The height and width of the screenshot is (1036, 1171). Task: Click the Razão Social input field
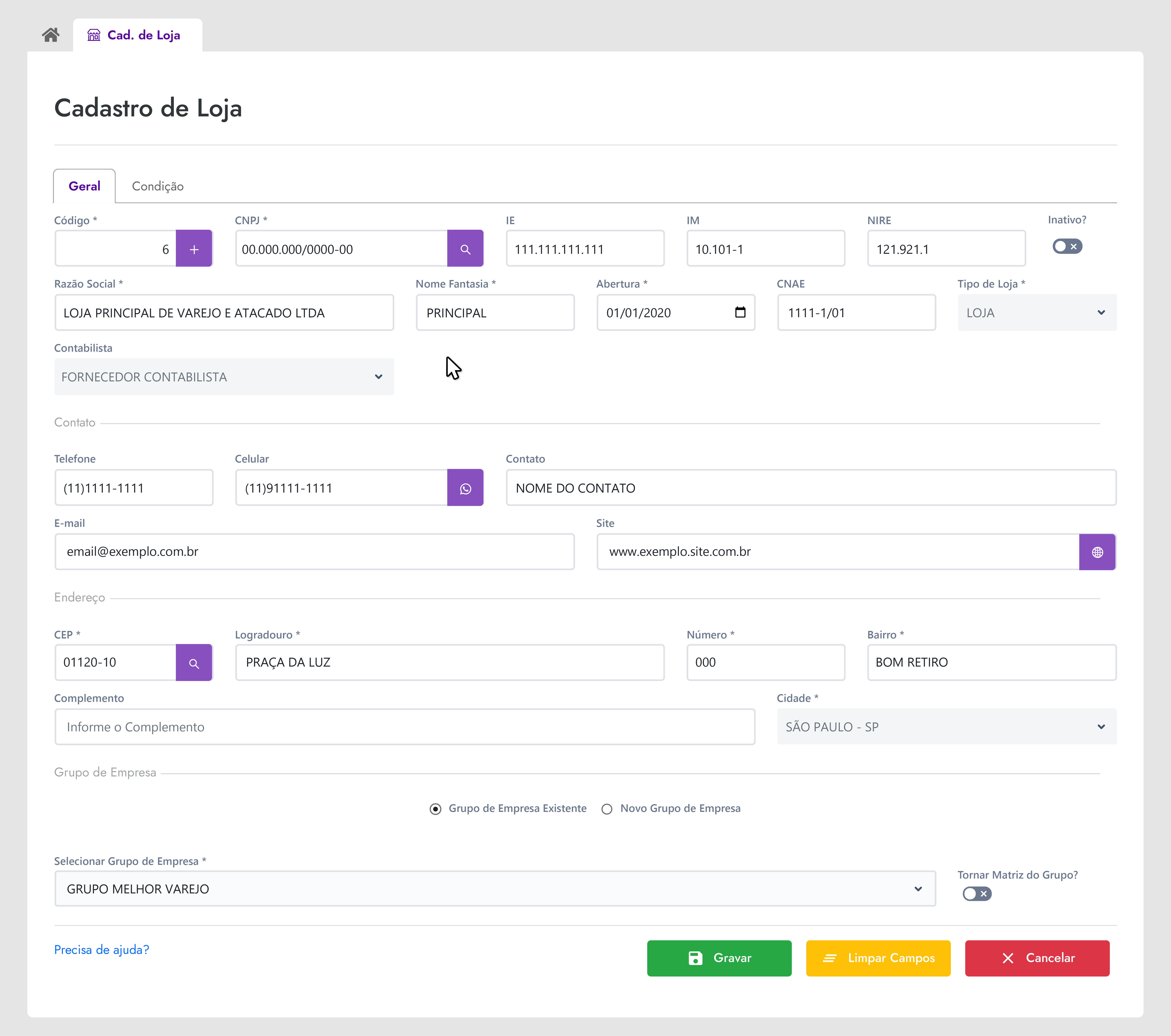coord(224,313)
